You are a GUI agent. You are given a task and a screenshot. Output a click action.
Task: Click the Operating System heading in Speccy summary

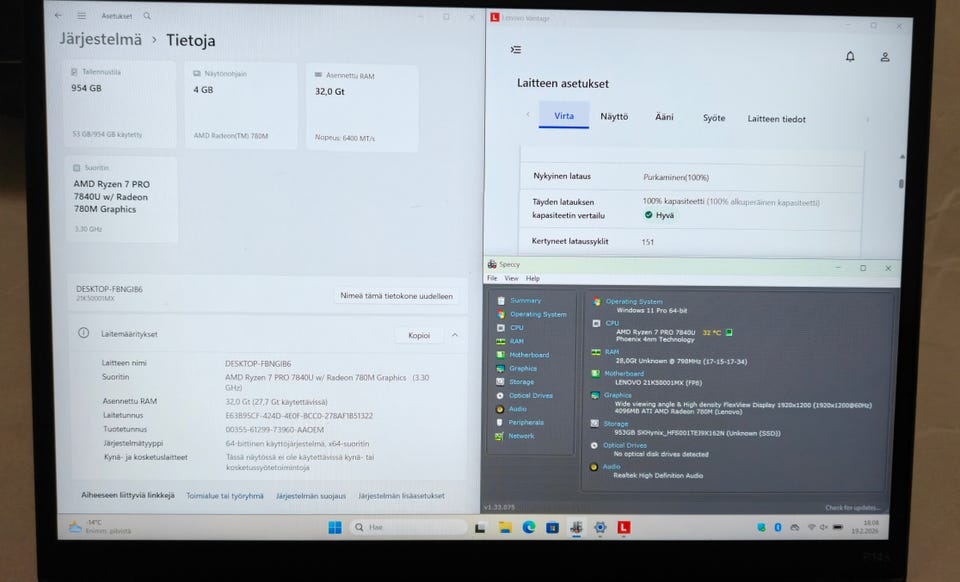[634, 301]
